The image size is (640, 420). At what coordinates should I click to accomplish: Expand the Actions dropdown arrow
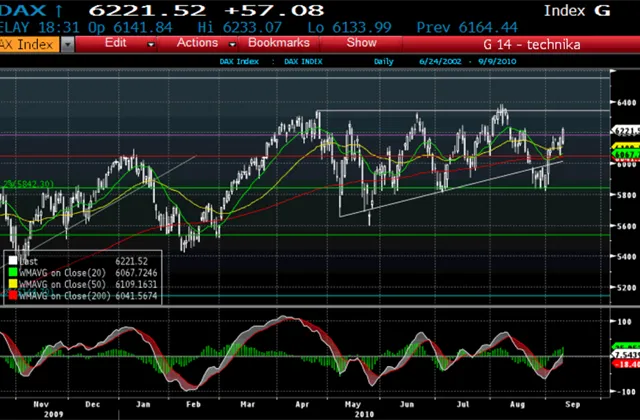pos(232,44)
